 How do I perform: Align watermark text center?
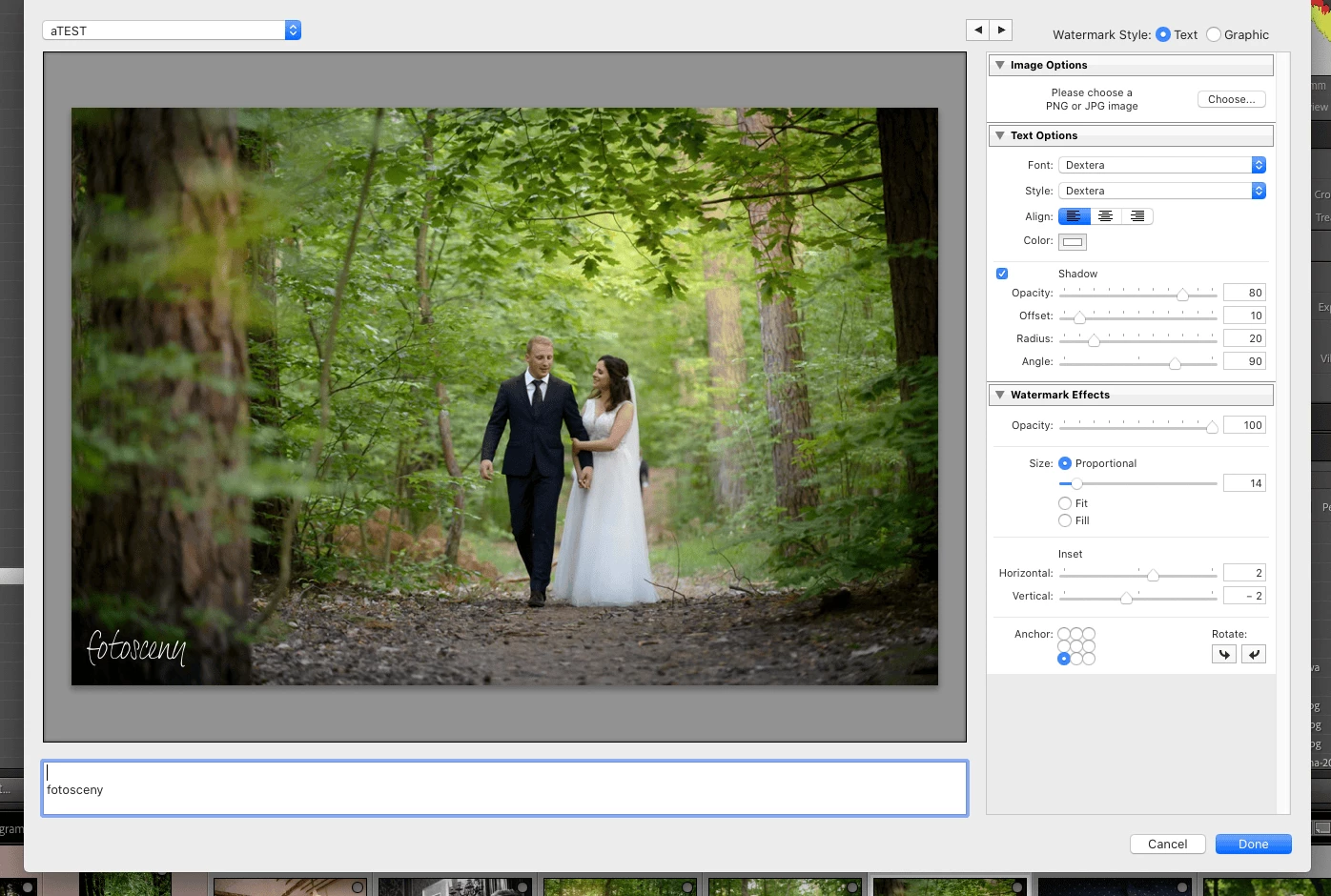pos(1106,216)
